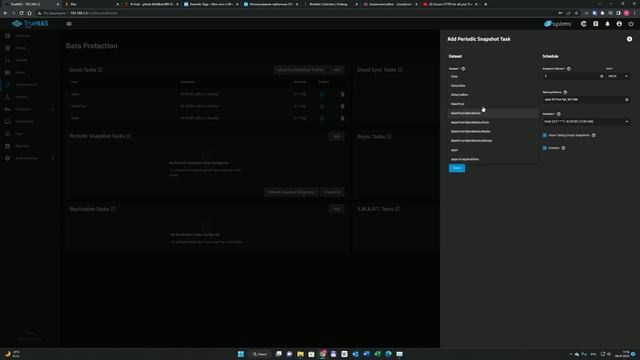Viewport: 640px width, 360px height.
Task: Reload the page in browser
Action: coord(21,13)
